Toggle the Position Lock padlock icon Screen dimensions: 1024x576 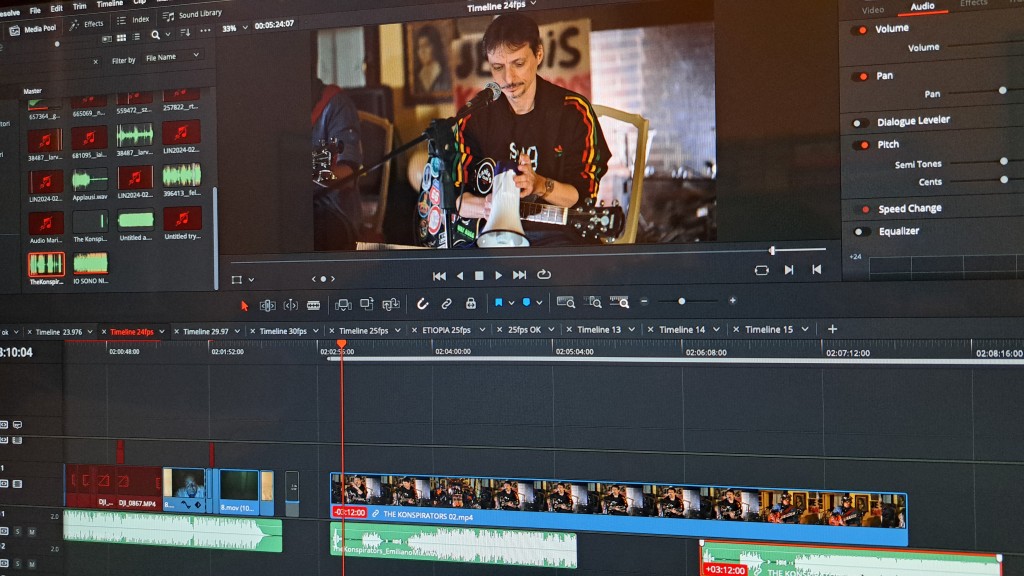tap(470, 303)
